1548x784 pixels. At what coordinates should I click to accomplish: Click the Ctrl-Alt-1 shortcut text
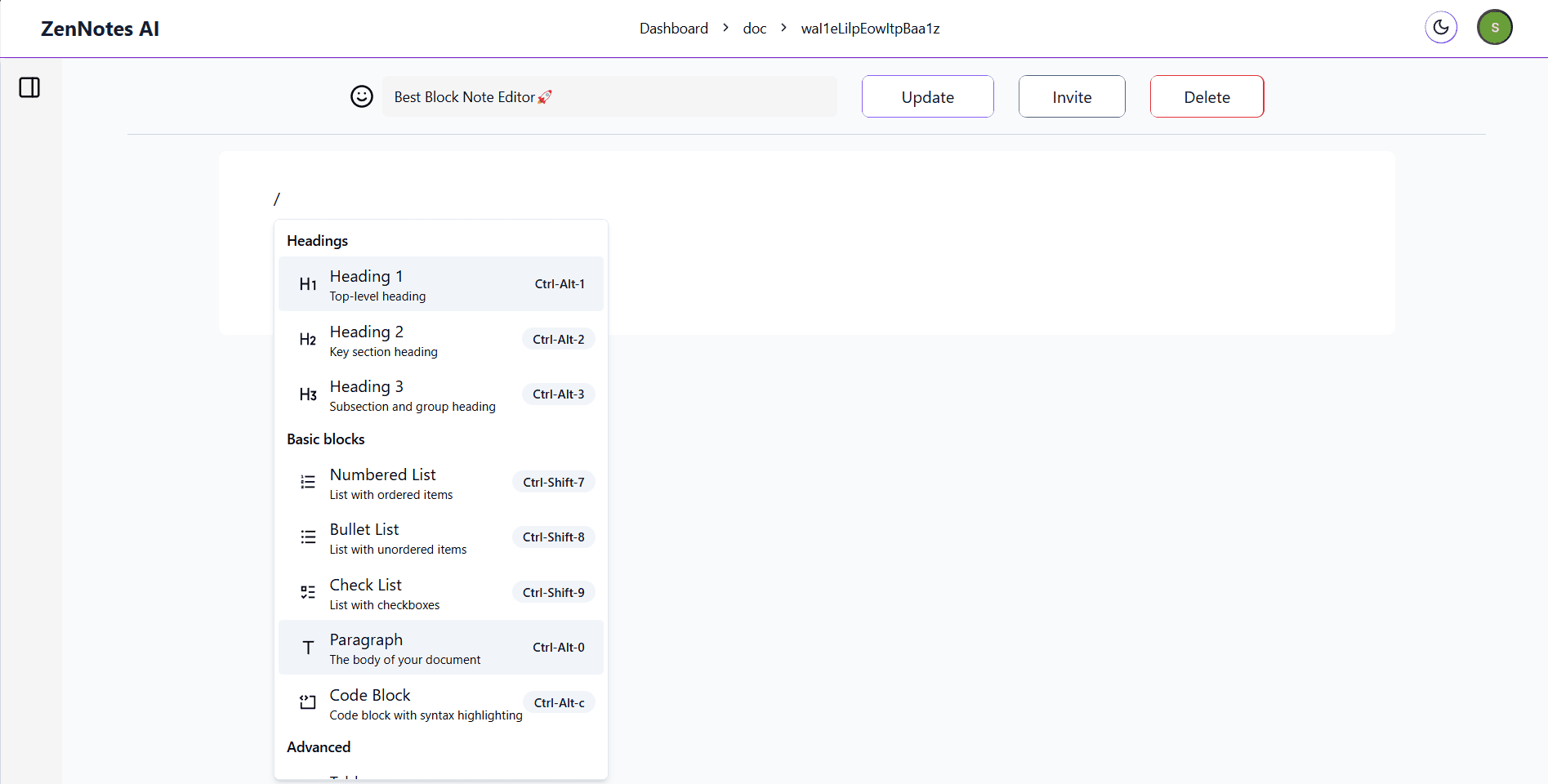560,284
